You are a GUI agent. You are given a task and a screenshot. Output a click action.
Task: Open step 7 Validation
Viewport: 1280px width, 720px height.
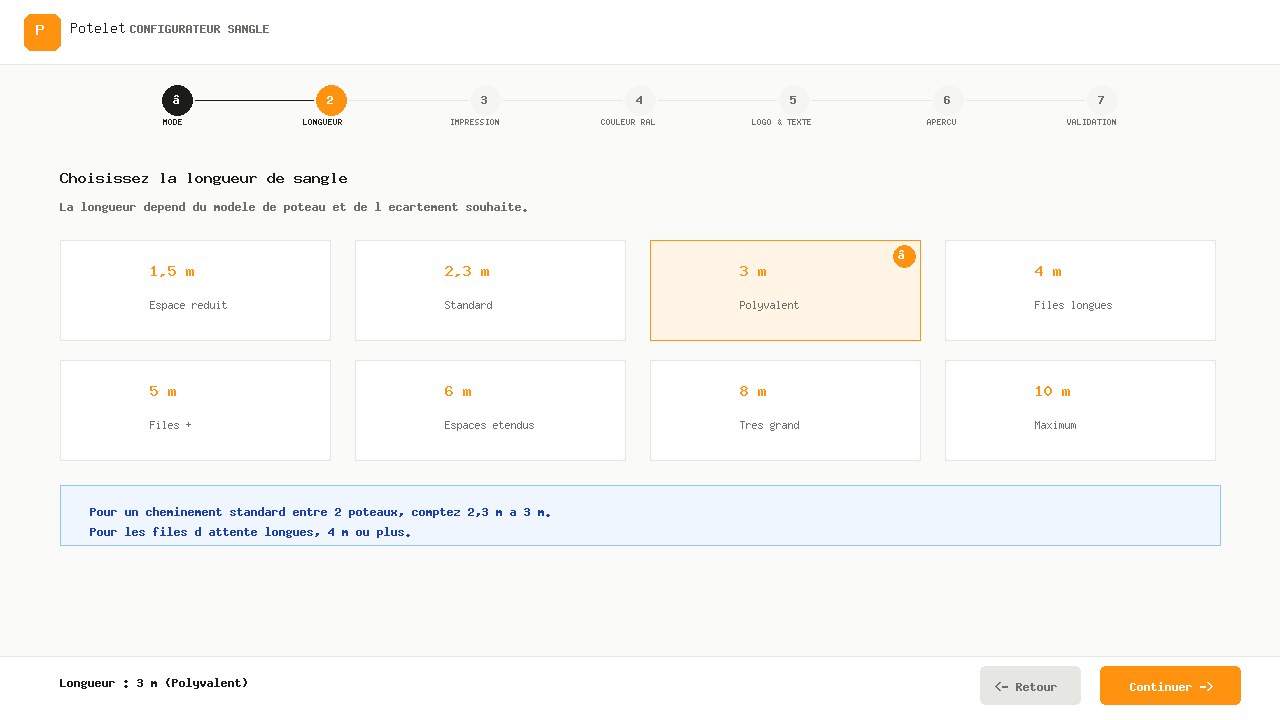(x=1101, y=100)
